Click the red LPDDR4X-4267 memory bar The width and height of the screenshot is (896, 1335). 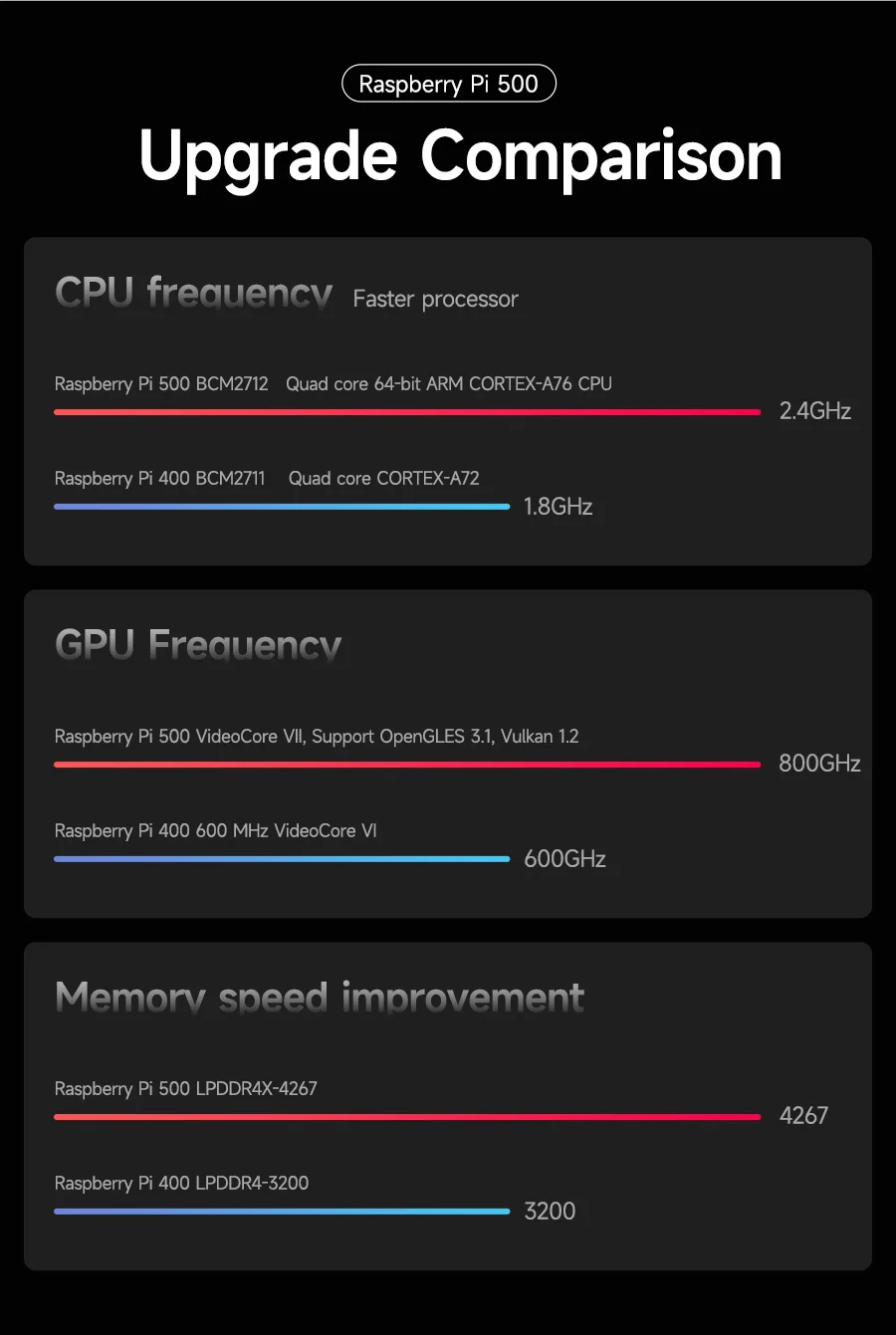(407, 1117)
